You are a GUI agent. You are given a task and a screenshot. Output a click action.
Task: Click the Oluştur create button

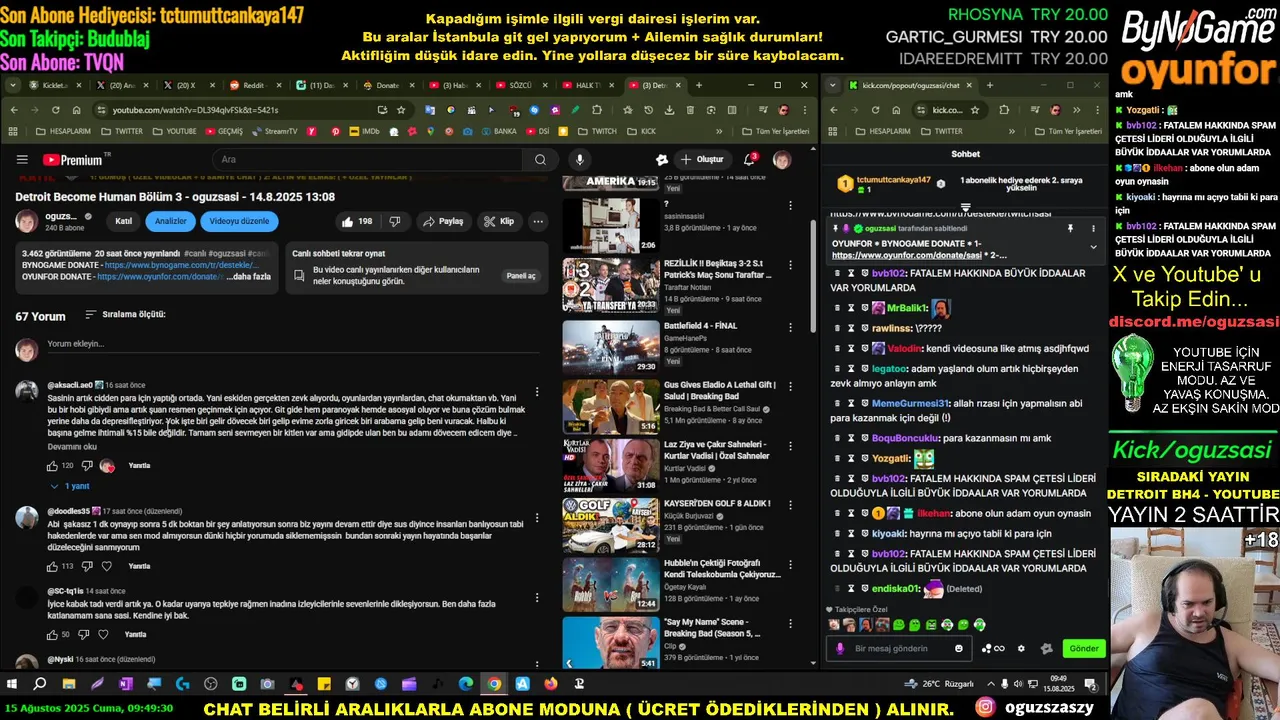click(x=702, y=159)
